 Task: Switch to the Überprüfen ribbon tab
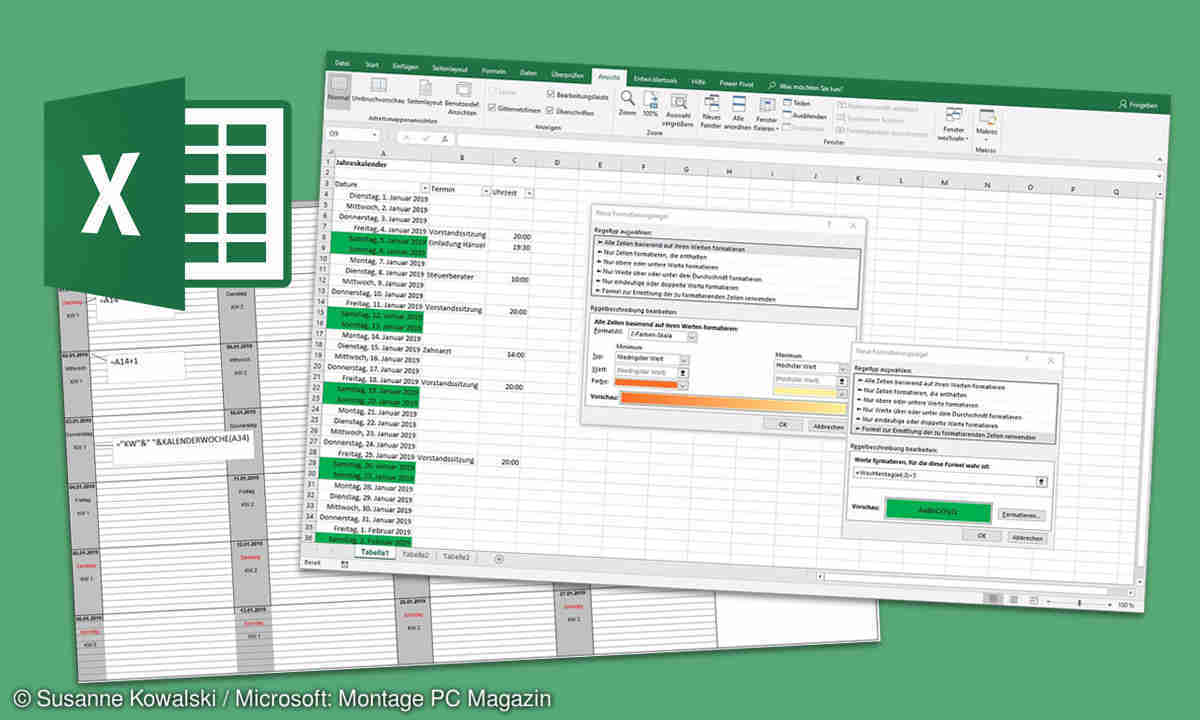click(567, 74)
